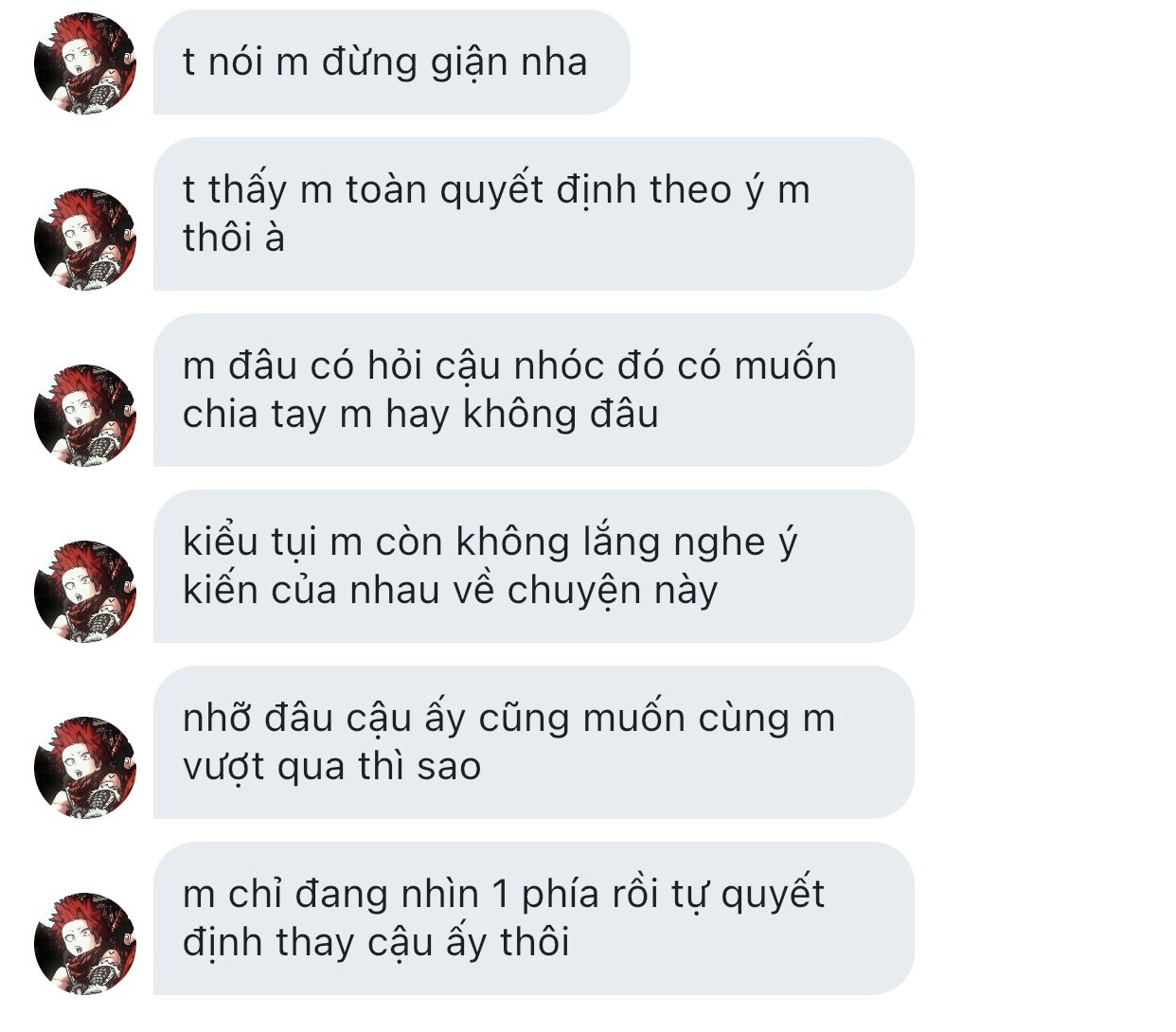
Task: Tap avatar beside "m chỉ đang nhìn 1 phía" message
Action: pyautogui.click(x=85, y=943)
